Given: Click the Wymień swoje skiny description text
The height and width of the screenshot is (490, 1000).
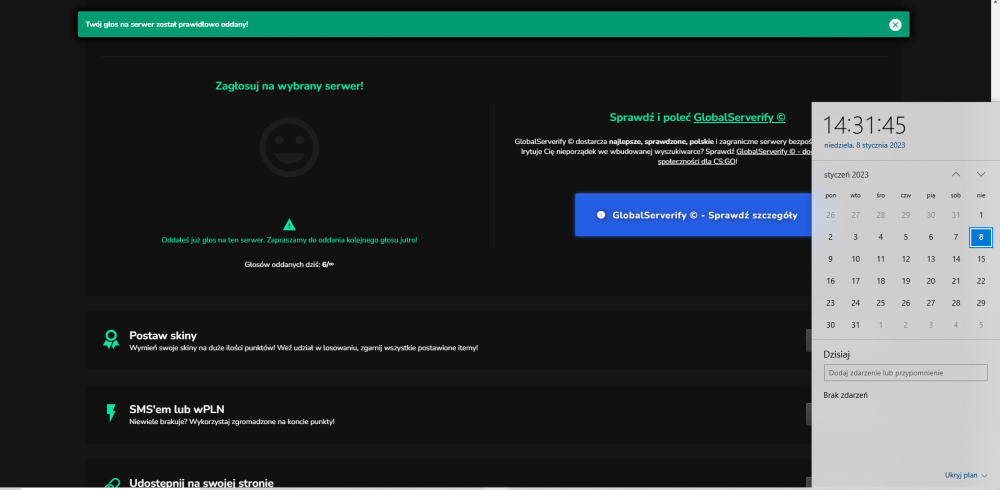Looking at the screenshot, I should click(304, 348).
